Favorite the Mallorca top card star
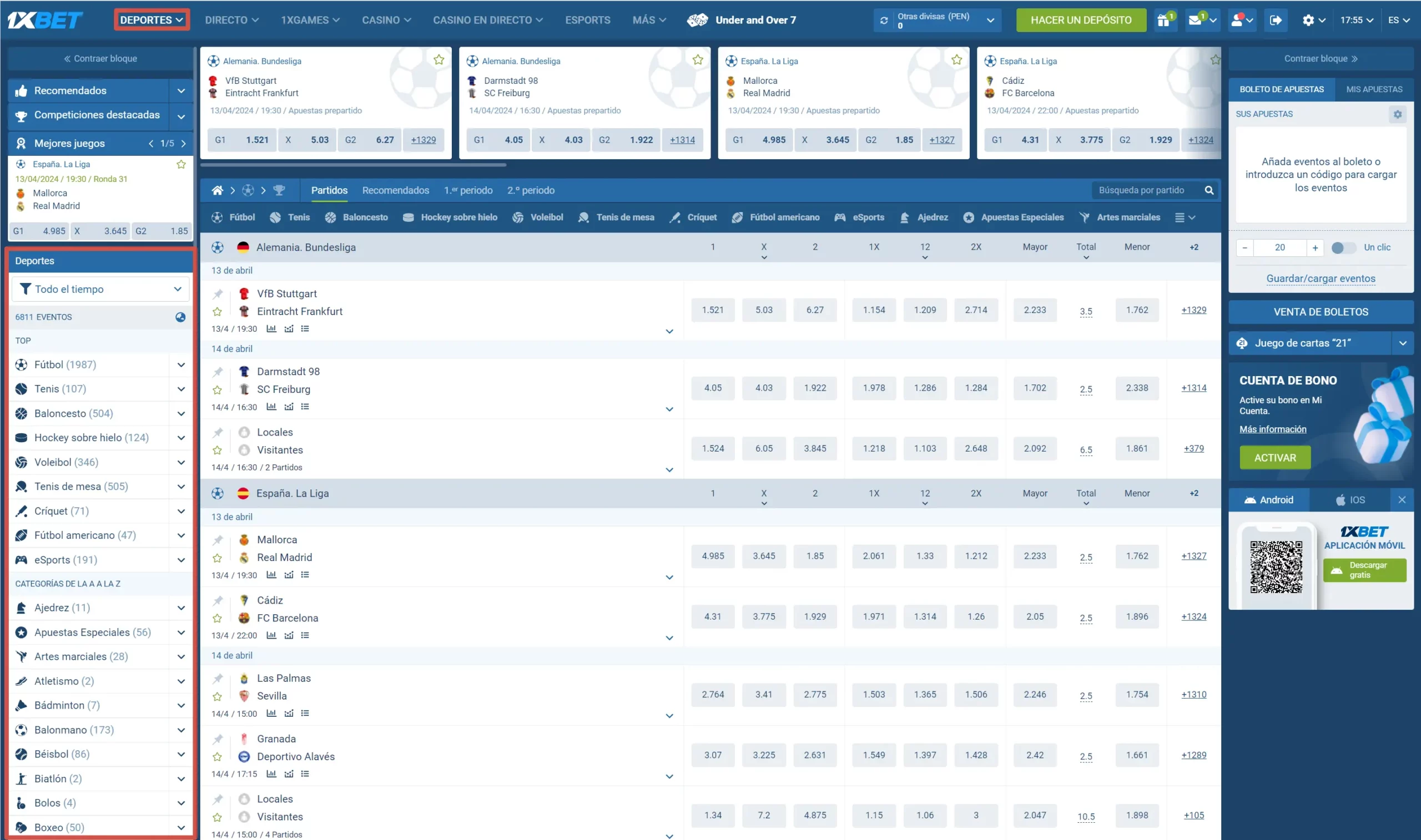Viewport: 1421px width, 840px height. click(956, 60)
